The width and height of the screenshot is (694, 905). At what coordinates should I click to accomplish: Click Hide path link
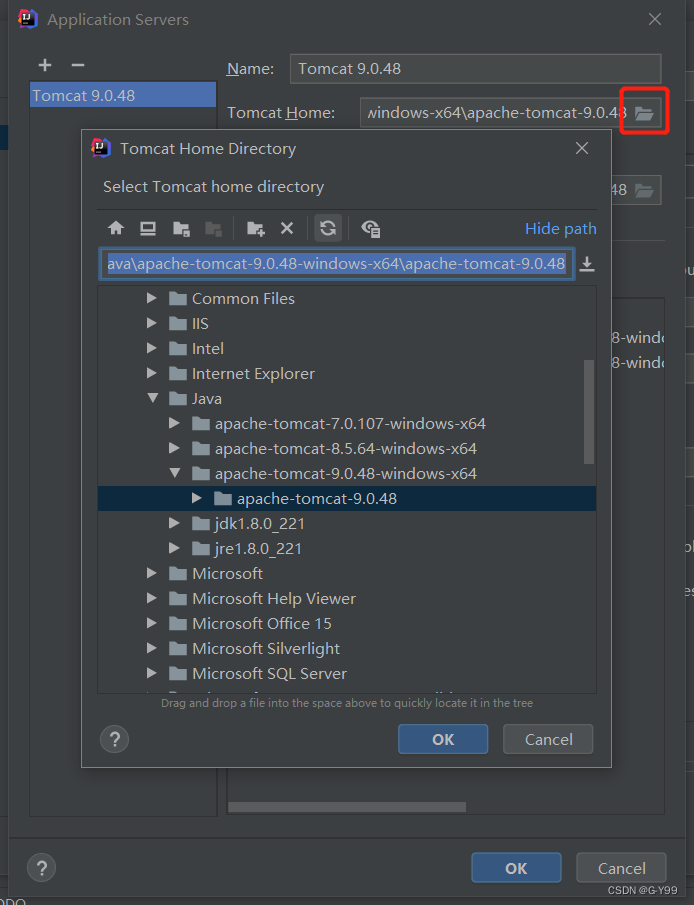561,229
